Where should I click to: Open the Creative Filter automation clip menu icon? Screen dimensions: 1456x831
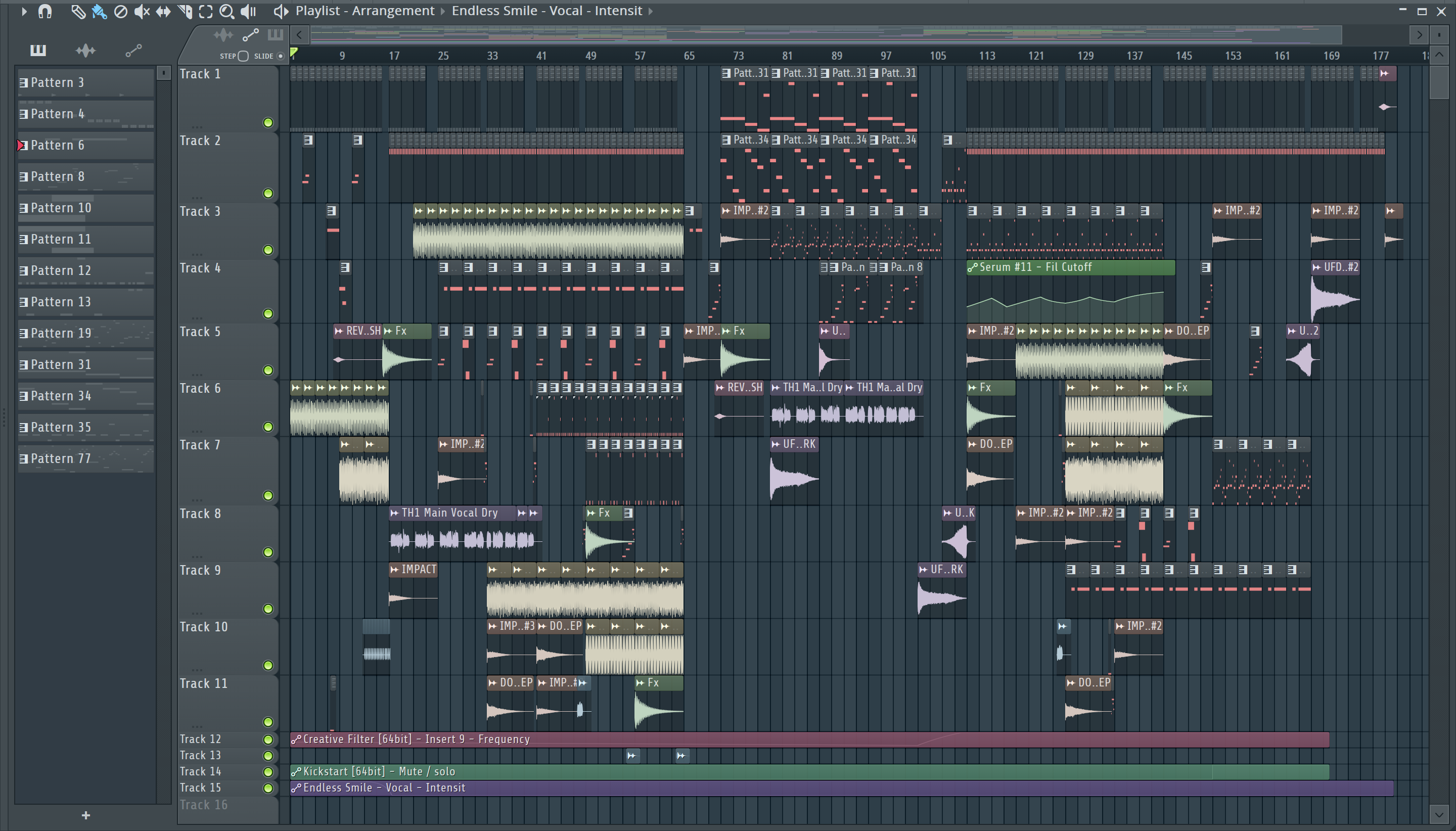pos(296,740)
